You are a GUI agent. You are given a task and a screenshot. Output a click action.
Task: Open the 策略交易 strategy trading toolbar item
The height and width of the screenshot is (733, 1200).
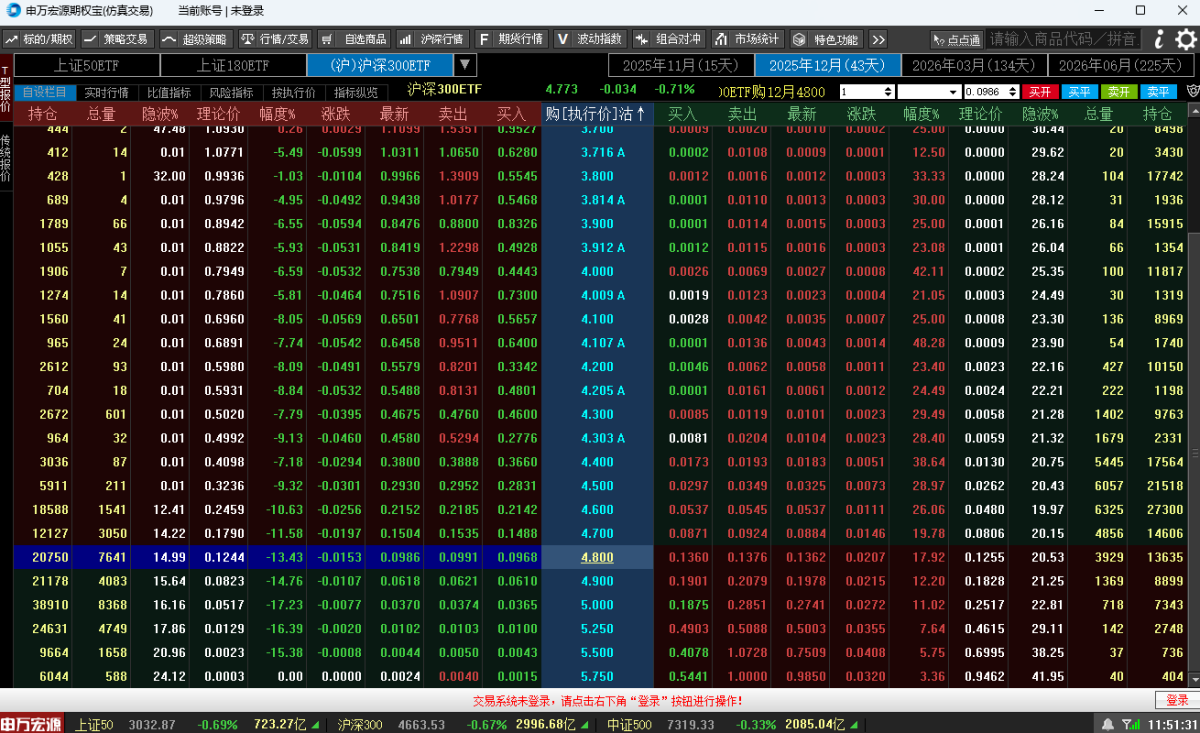coord(116,39)
